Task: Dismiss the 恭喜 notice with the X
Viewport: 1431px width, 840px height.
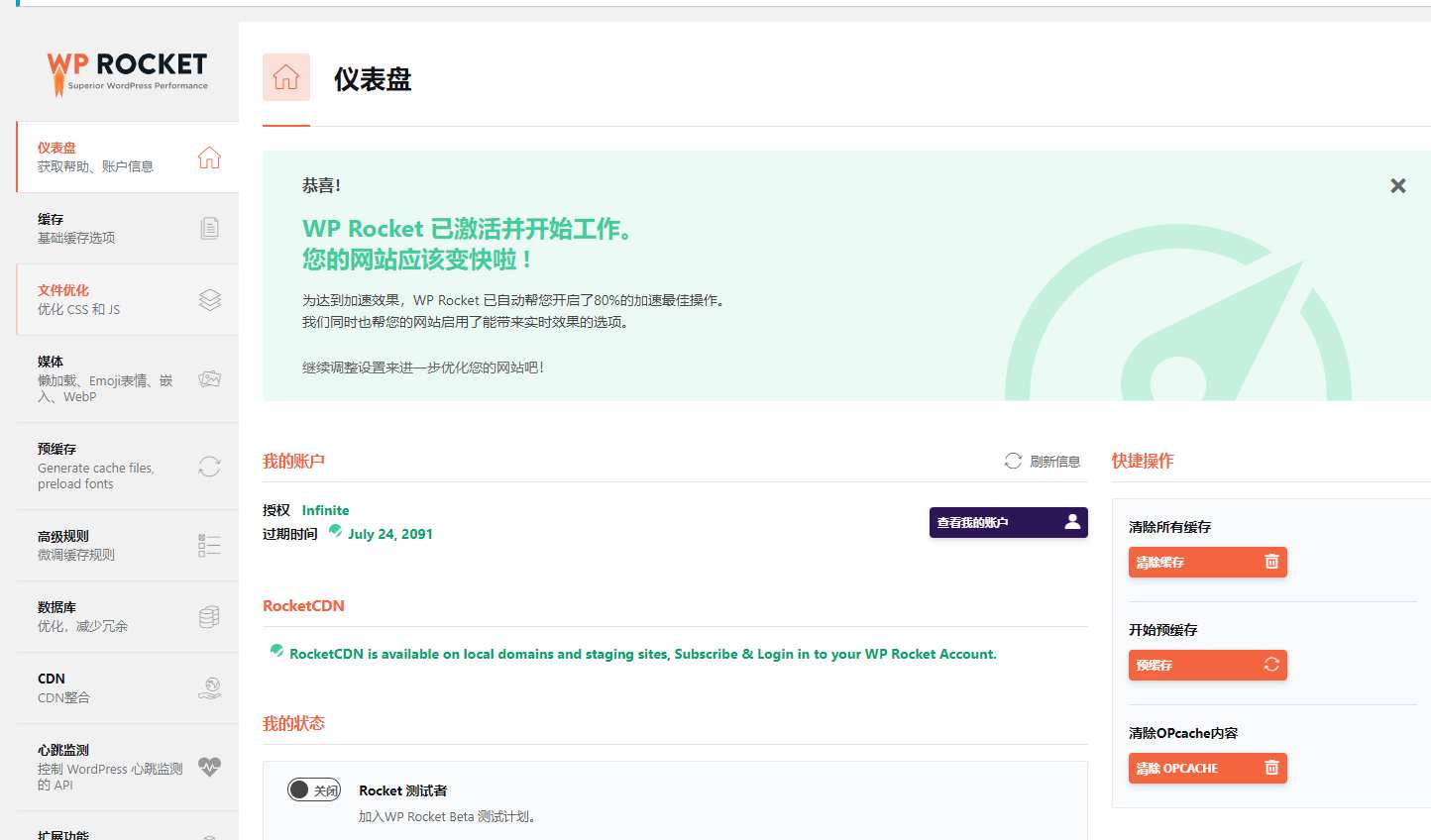Action: click(x=1398, y=185)
